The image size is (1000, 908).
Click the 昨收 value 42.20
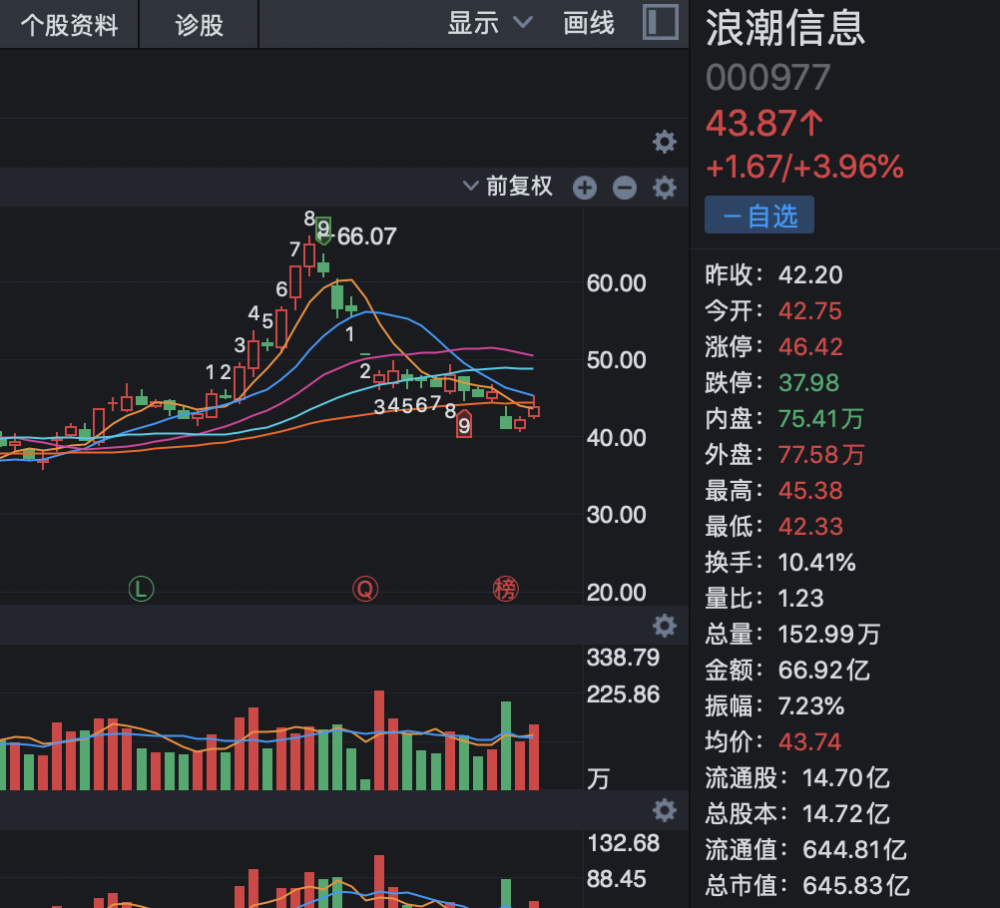coord(810,275)
